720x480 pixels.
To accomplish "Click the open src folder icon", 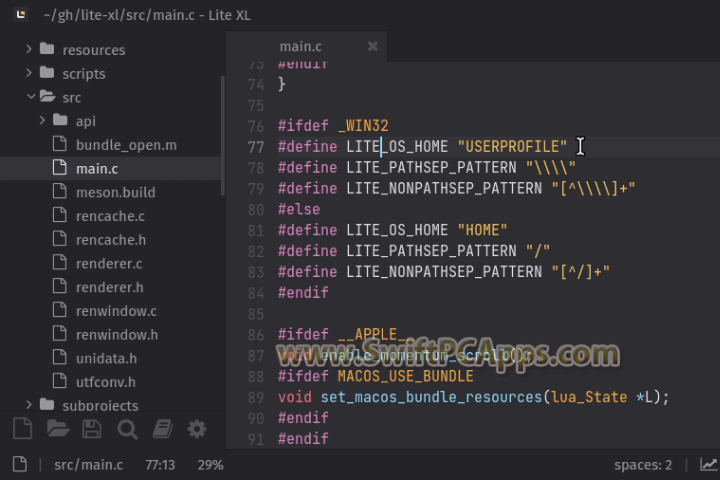I will coord(47,96).
